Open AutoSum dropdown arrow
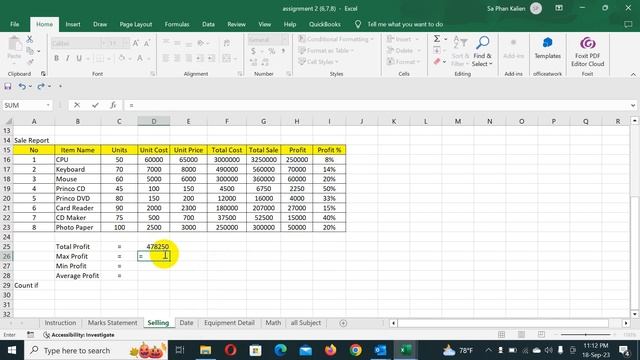 (x=445, y=39)
